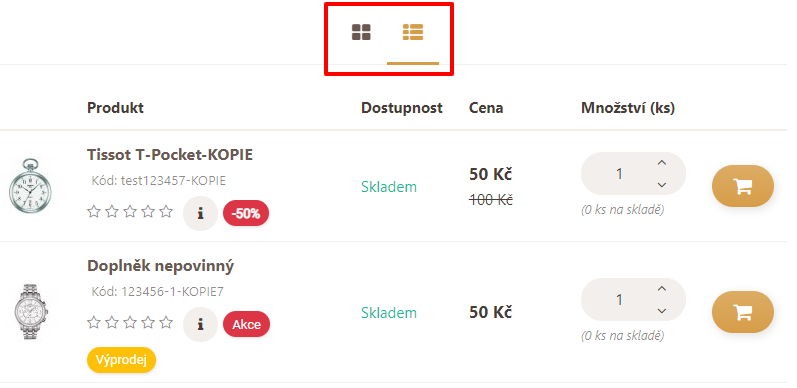Click the -50% discount badge
This screenshot has height=388, width=797.
point(246,214)
